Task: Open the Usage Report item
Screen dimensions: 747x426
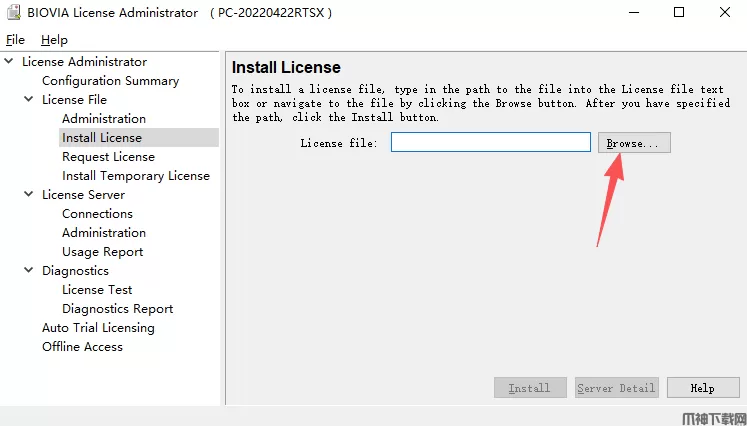Action: [x=102, y=252]
